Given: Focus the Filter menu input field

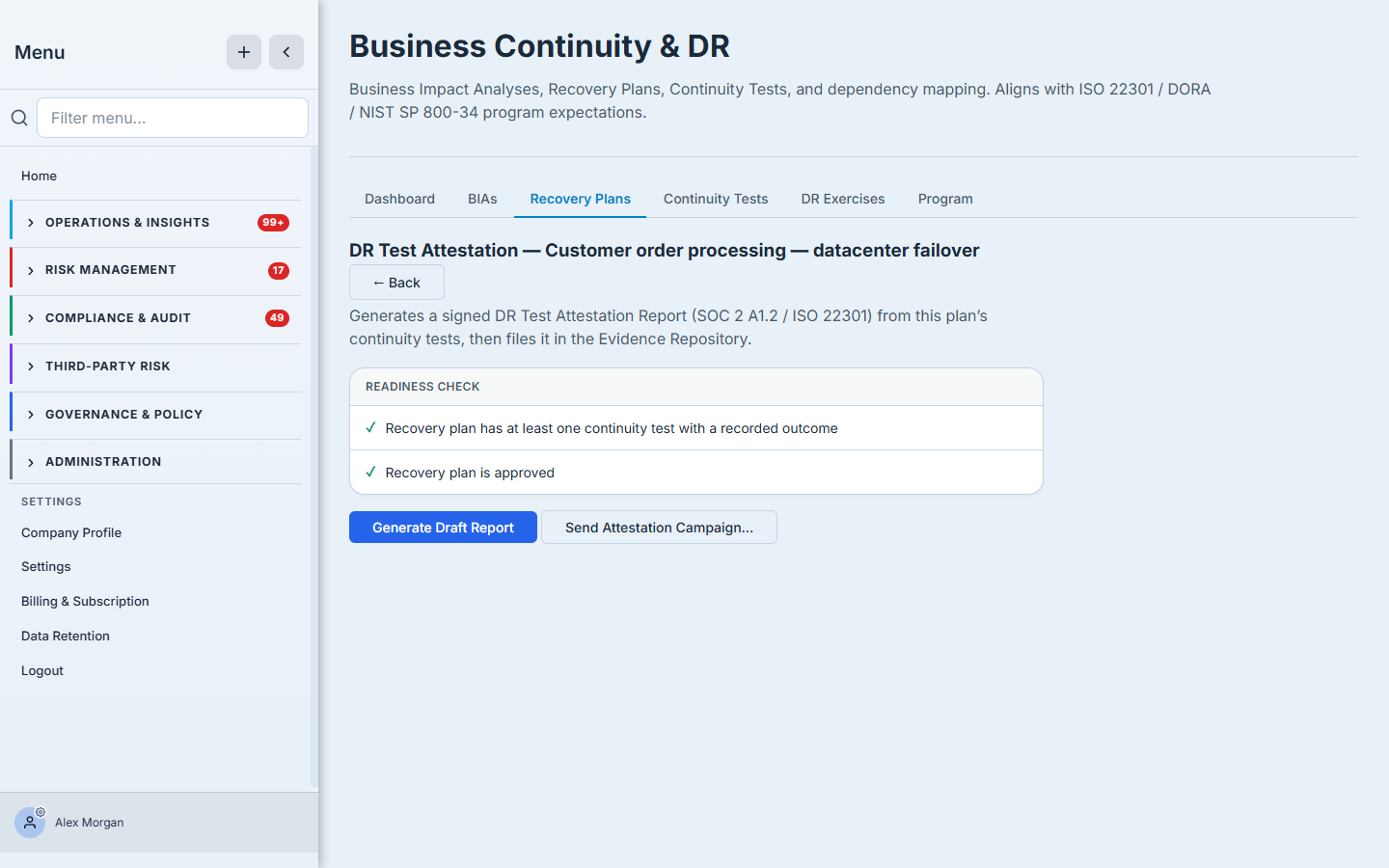Looking at the screenshot, I should pos(173,118).
